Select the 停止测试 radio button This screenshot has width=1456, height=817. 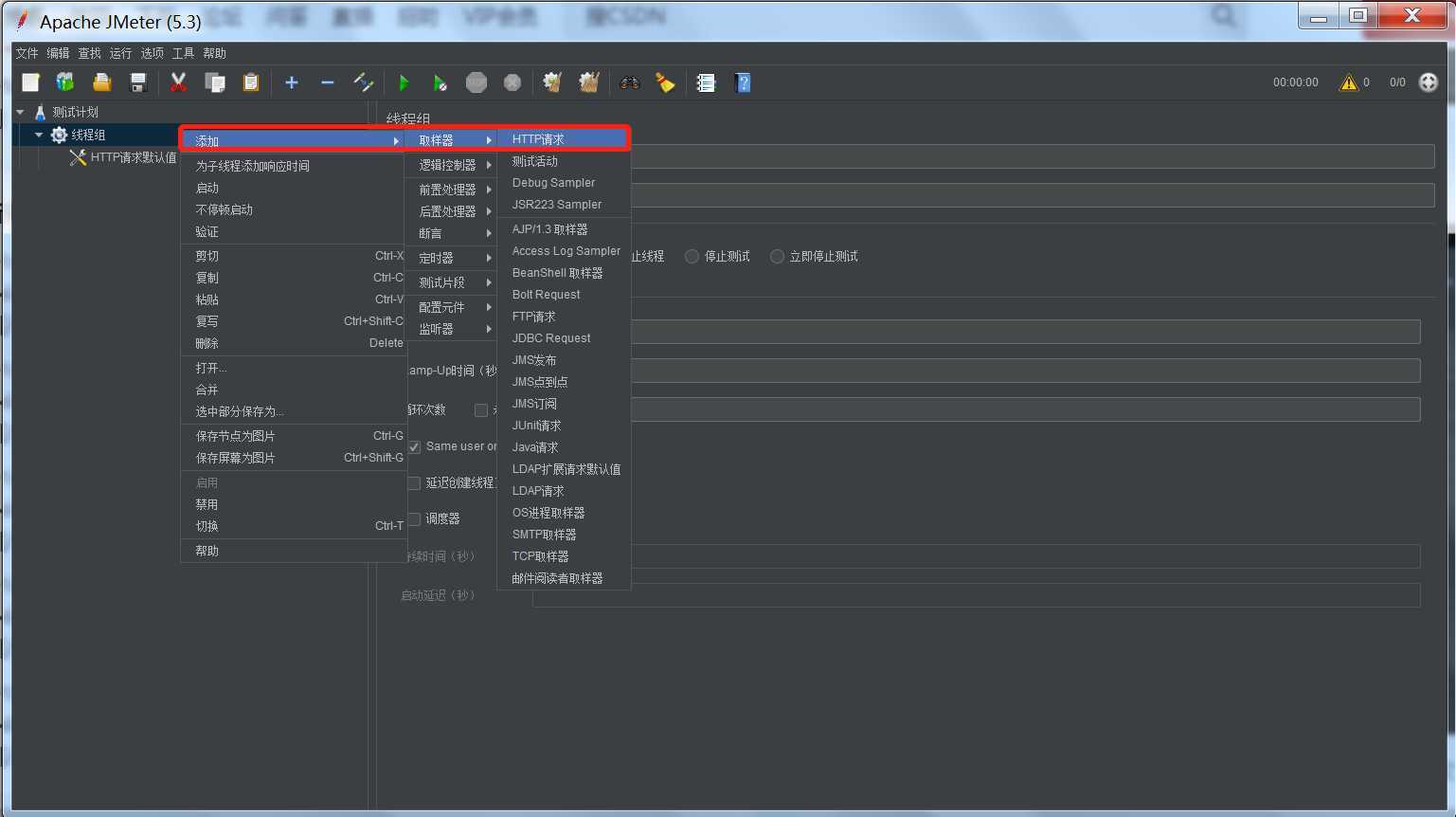click(x=692, y=257)
